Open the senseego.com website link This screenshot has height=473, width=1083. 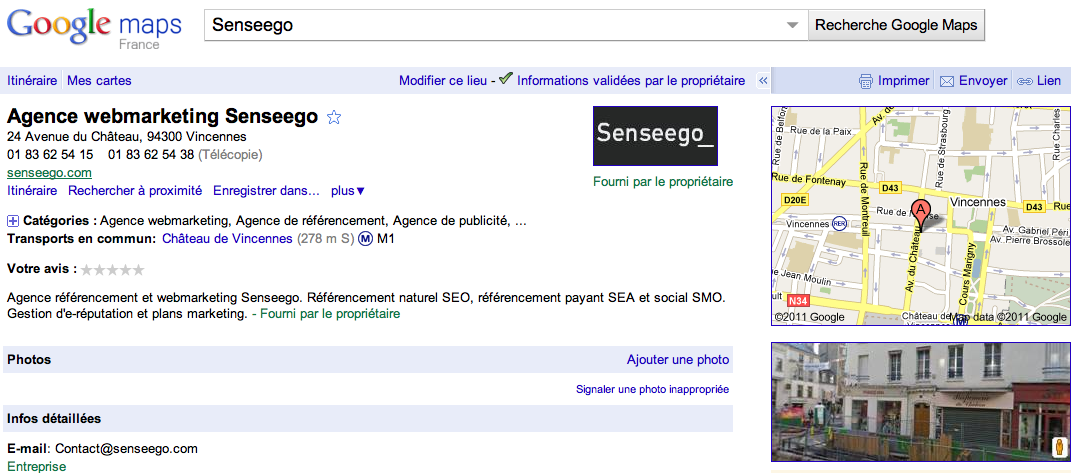pos(49,173)
